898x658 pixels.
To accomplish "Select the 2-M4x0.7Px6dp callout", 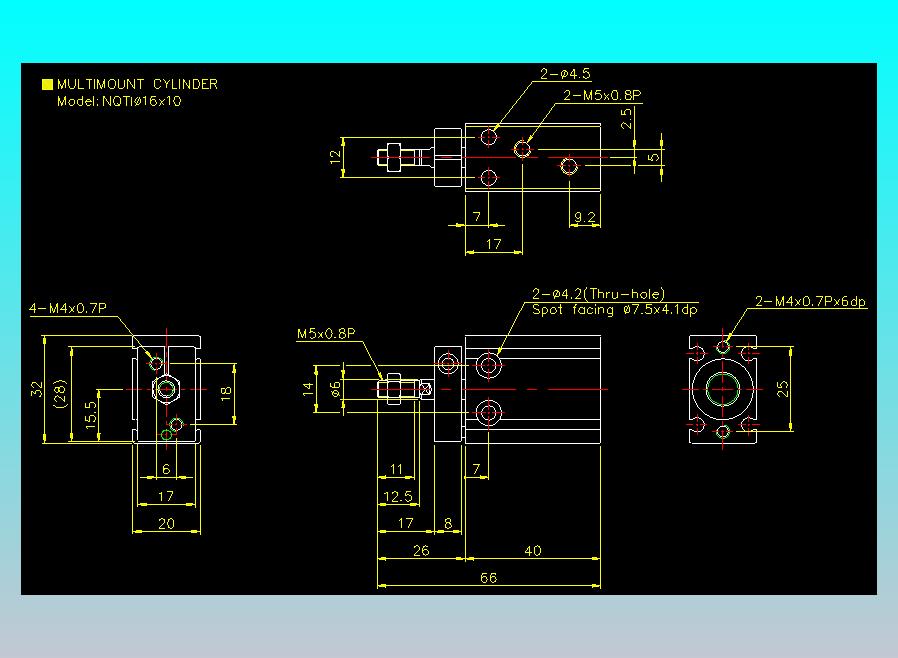I will [810, 301].
